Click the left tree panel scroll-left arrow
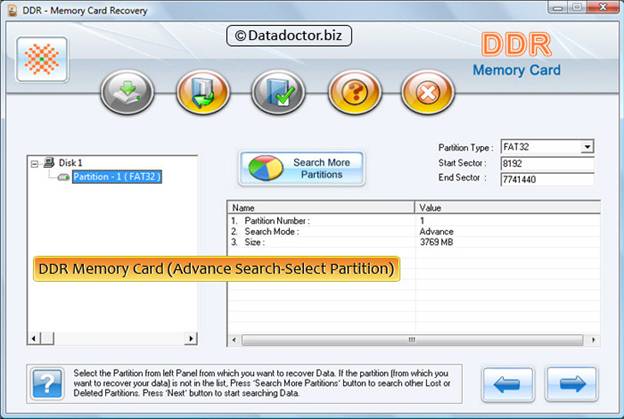 (34, 339)
